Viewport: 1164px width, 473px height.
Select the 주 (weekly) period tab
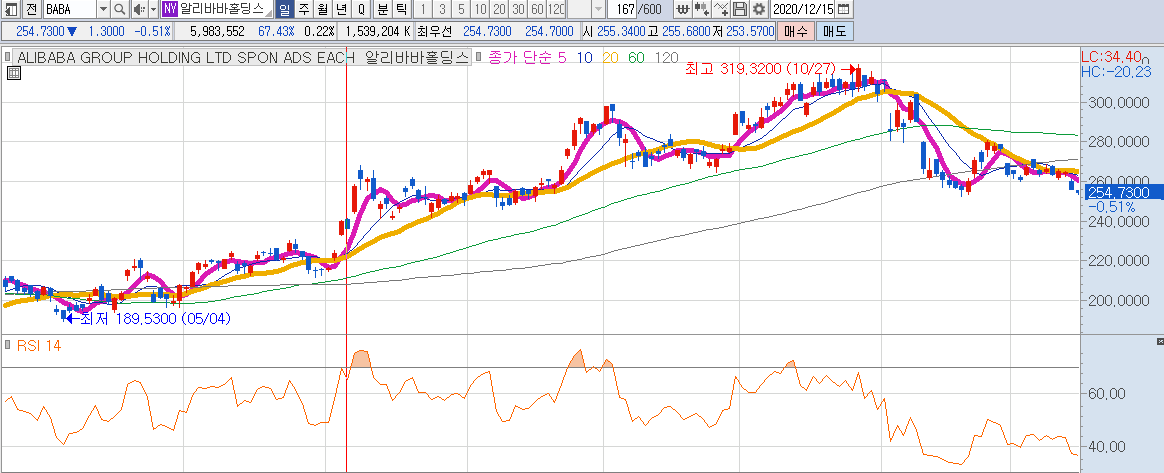pyautogui.click(x=304, y=10)
